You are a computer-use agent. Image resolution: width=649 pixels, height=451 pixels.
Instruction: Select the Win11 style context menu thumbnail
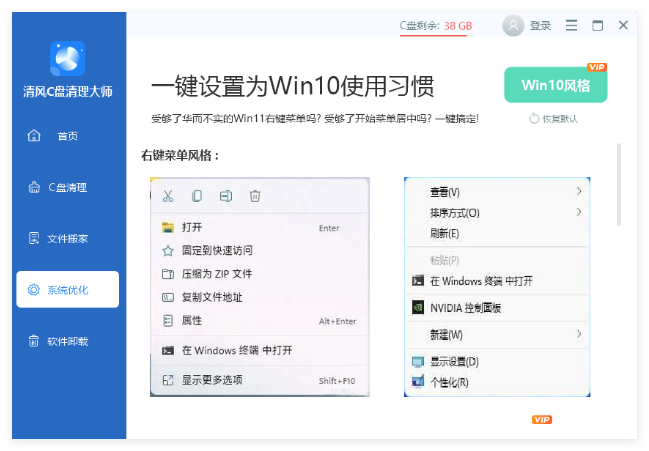tap(260, 287)
